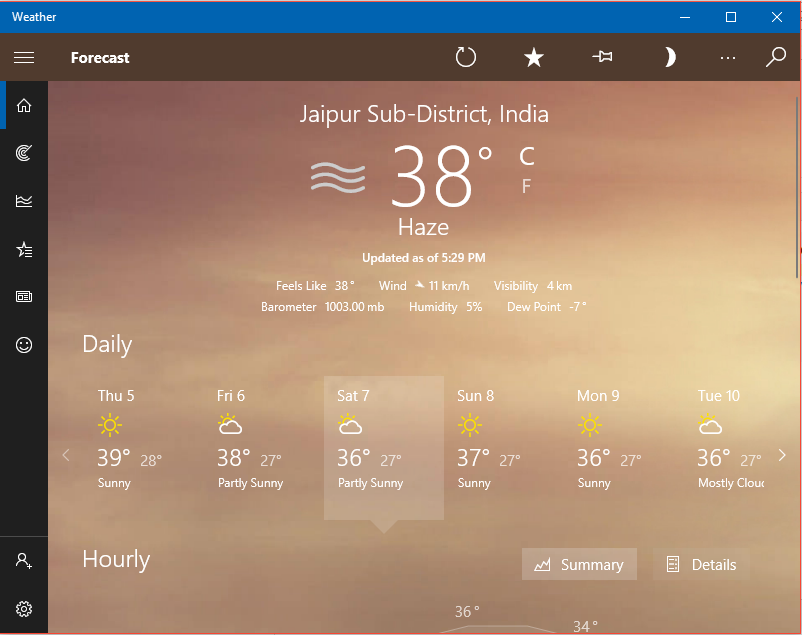Advance daily forecast with the right chevron
This screenshot has width=802, height=635.
point(782,455)
